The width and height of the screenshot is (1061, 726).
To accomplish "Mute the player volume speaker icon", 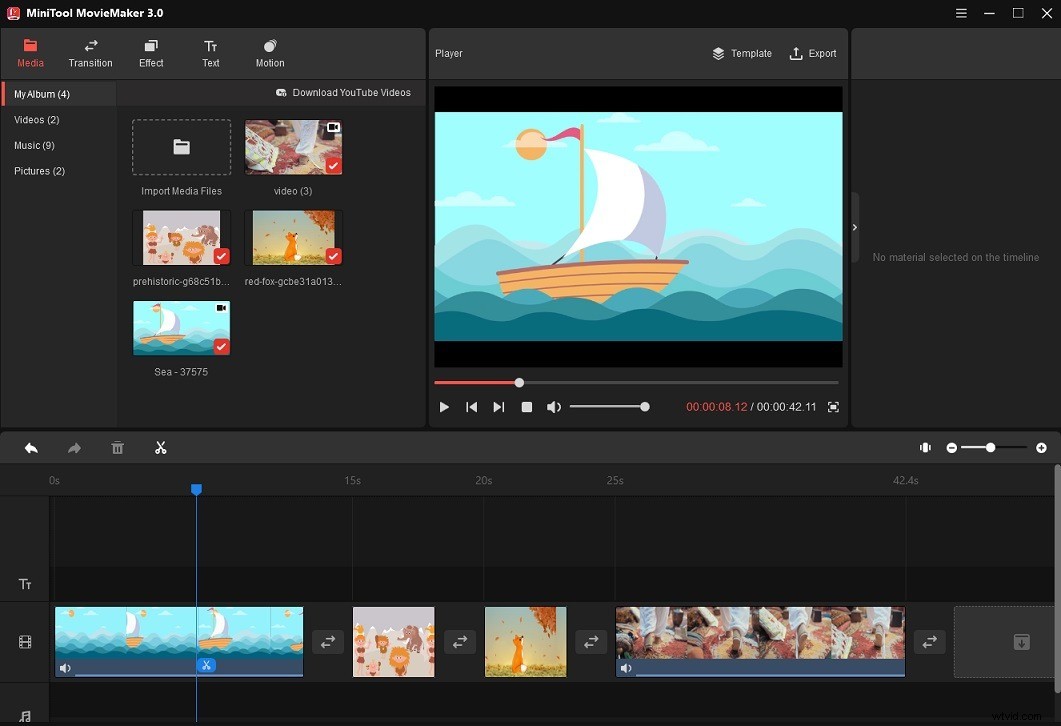I will [x=554, y=407].
